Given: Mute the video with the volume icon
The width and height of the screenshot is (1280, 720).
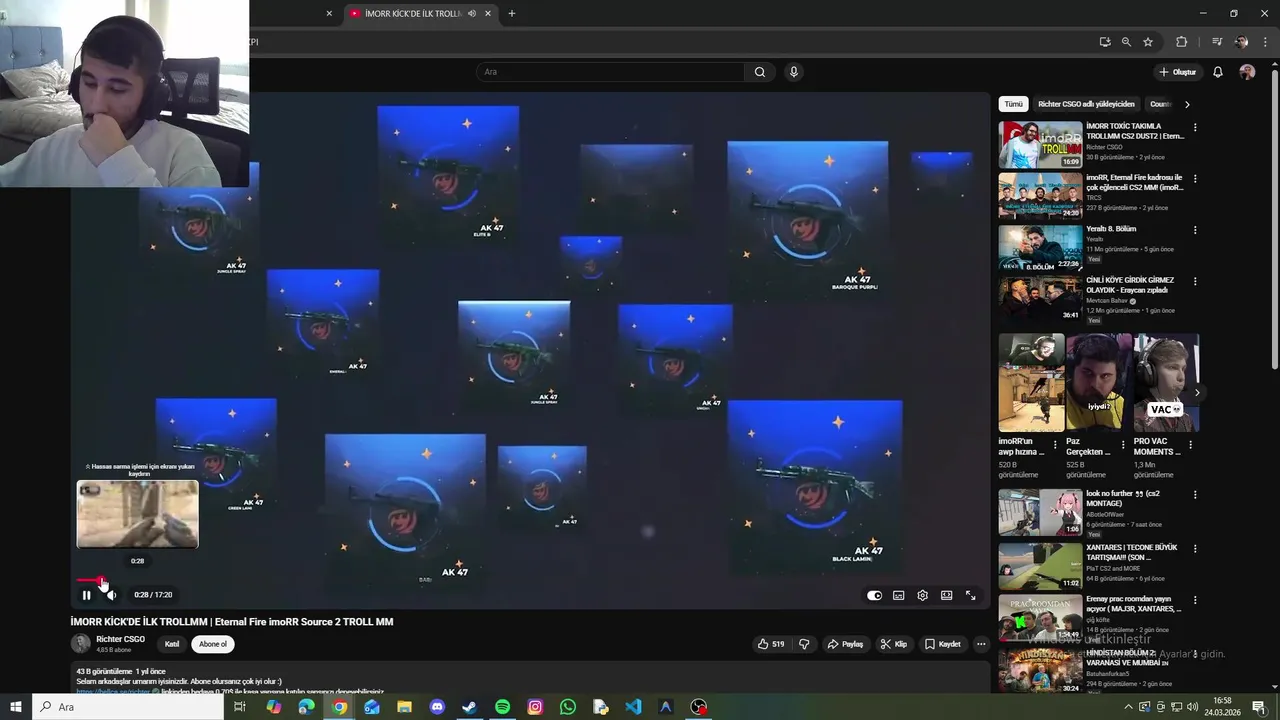Looking at the screenshot, I should coord(111,595).
